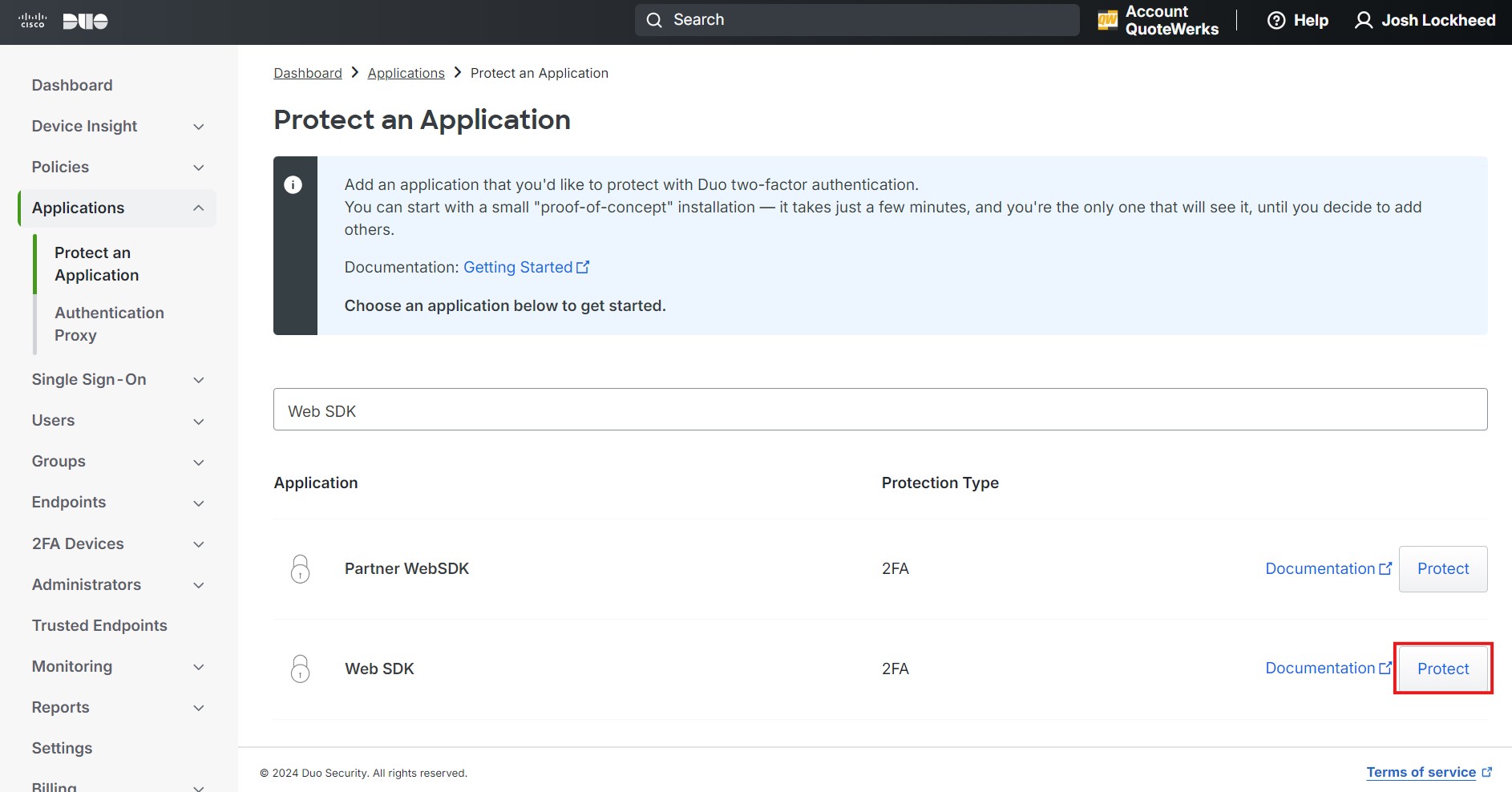The width and height of the screenshot is (1512, 792).
Task: Click the QuoteWerks account logo icon
Action: 1107,21
